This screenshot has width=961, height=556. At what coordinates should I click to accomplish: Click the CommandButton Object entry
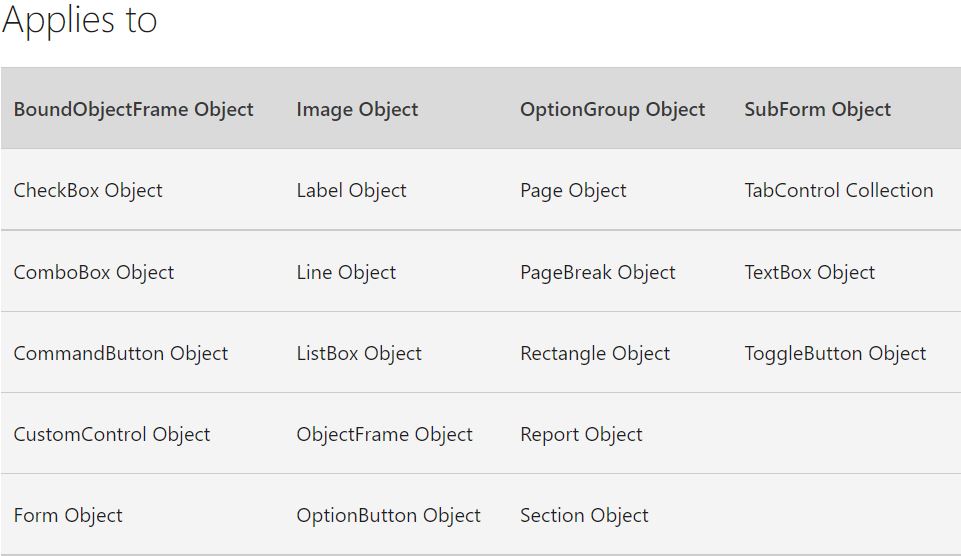pos(121,353)
